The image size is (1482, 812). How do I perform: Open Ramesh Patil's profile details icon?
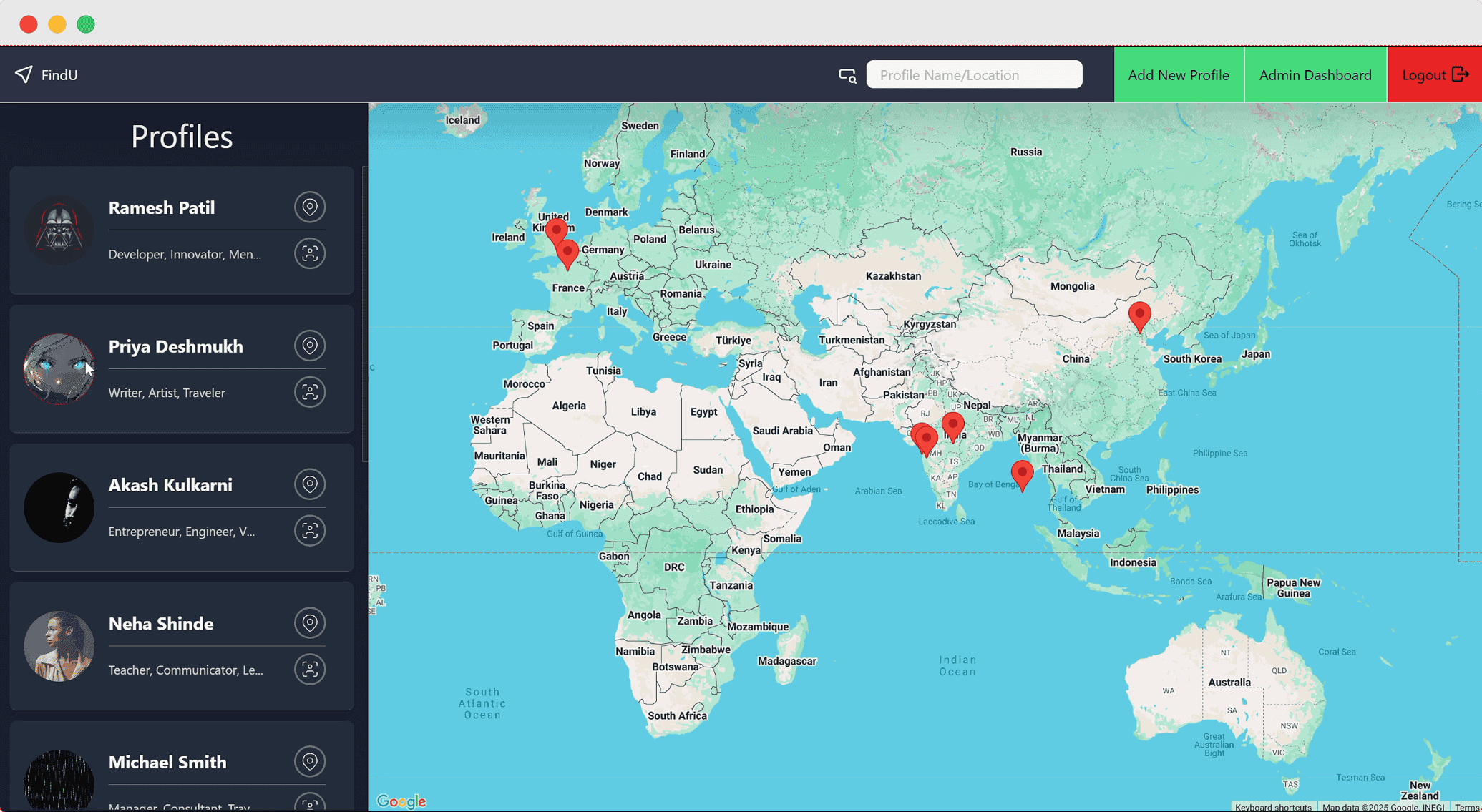(x=310, y=253)
